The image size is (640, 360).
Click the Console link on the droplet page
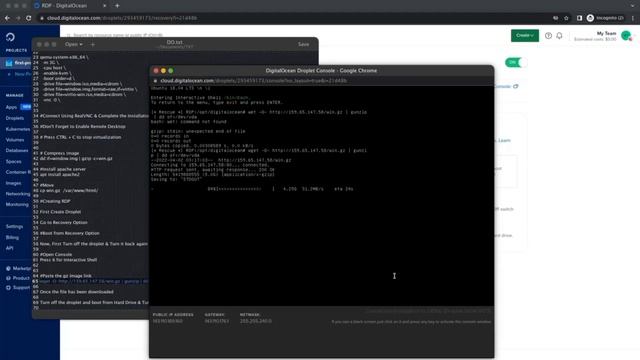tap(503, 87)
